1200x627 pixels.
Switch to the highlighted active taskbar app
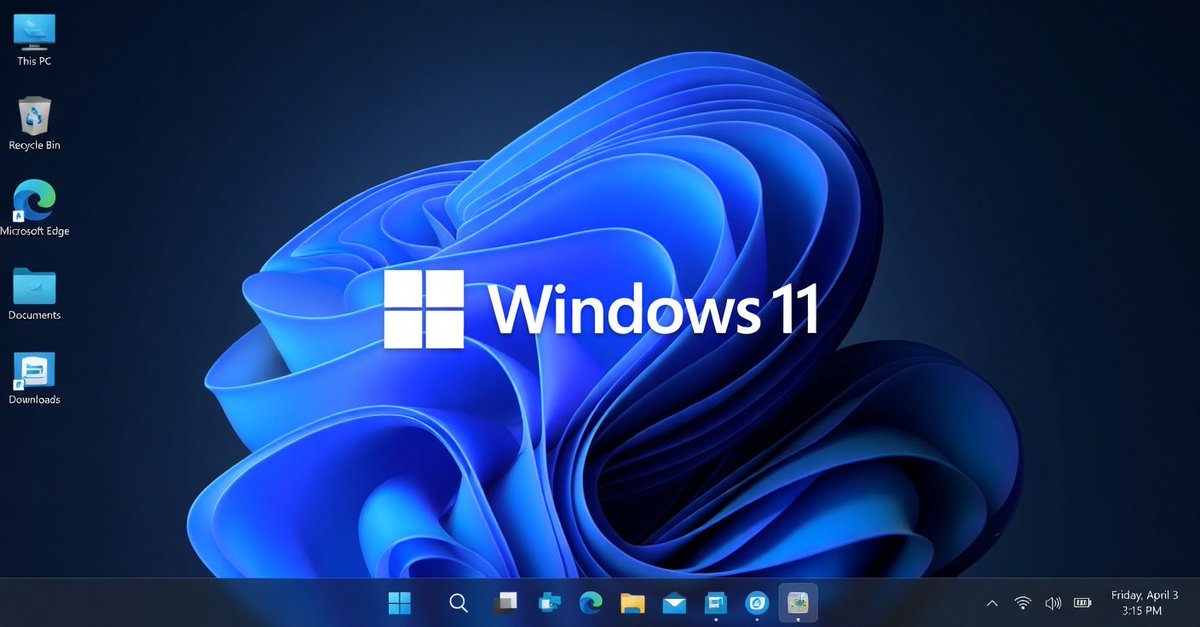798,603
